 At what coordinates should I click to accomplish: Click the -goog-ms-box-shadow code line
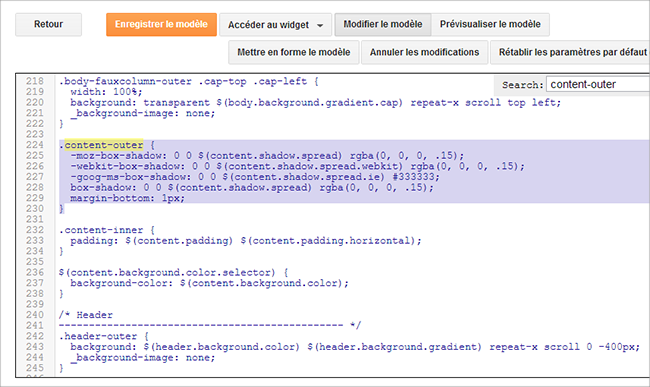pos(255,177)
